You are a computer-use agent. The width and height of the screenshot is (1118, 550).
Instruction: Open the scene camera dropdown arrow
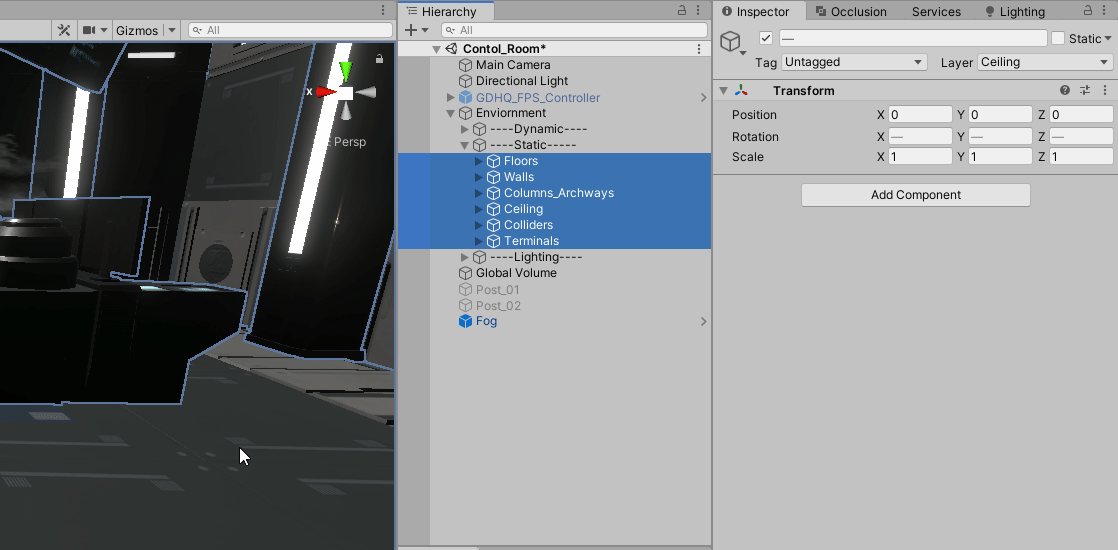[x=104, y=30]
